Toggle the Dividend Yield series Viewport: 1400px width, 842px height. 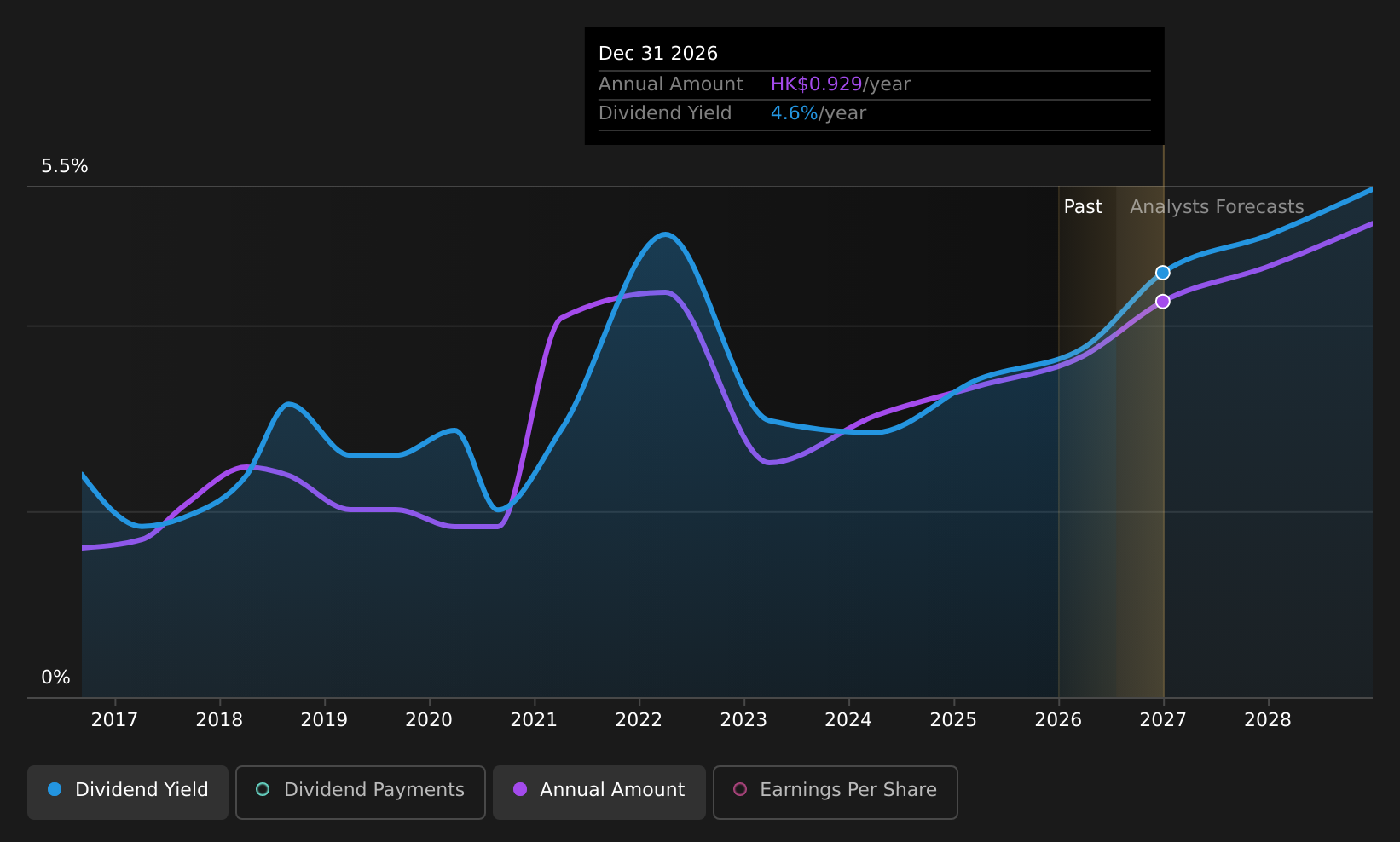coord(128,792)
